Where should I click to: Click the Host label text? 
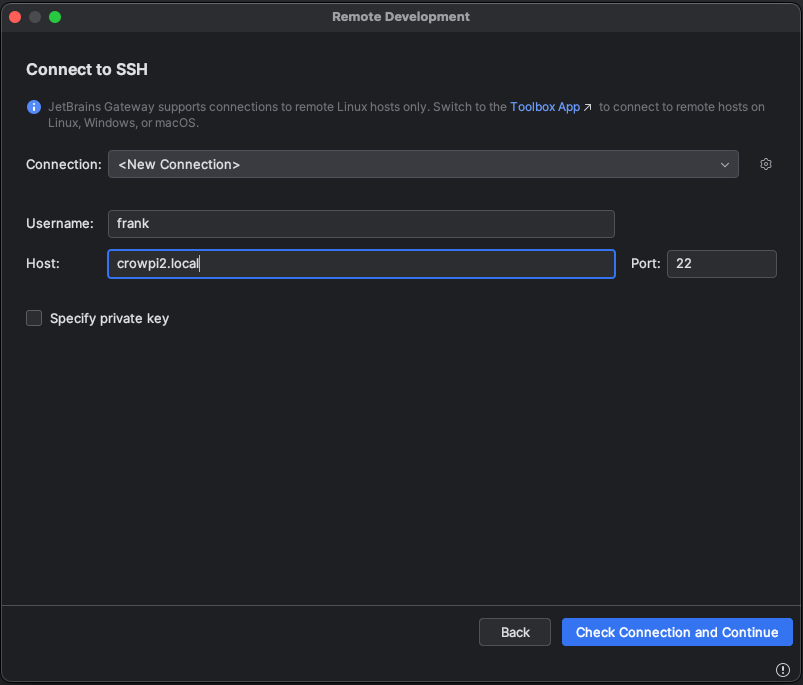pos(43,264)
